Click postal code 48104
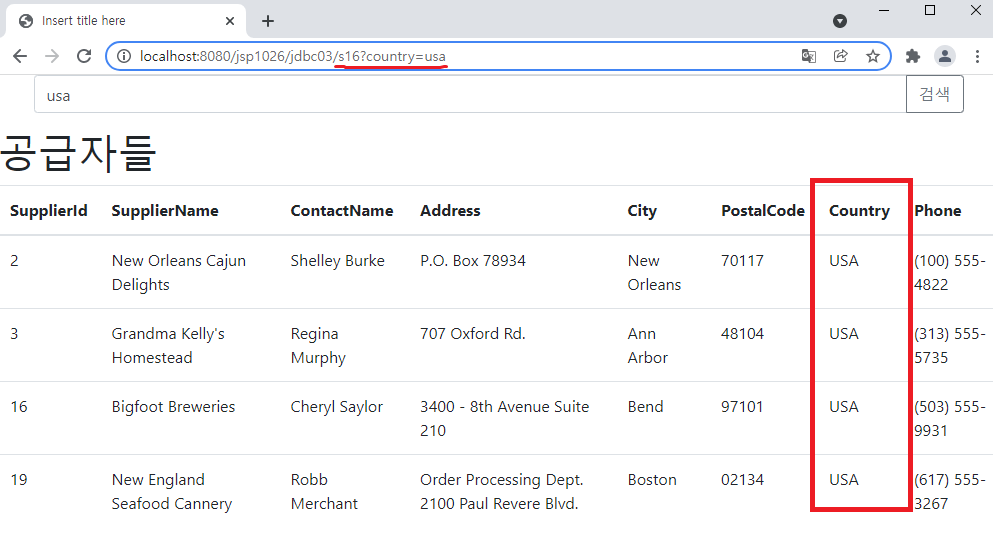The width and height of the screenshot is (993, 545). point(742,334)
